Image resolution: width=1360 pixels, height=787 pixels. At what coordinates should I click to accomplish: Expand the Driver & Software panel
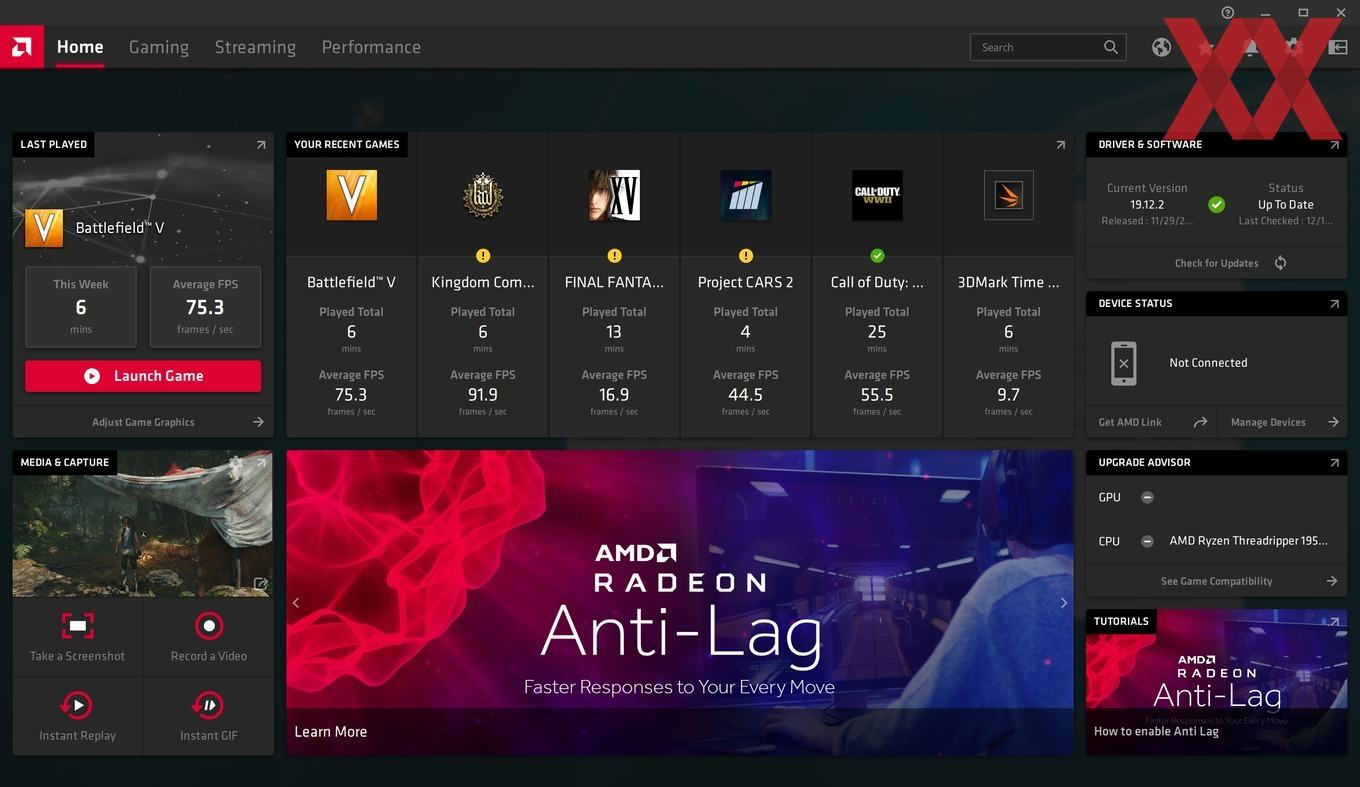point(1334,145)
